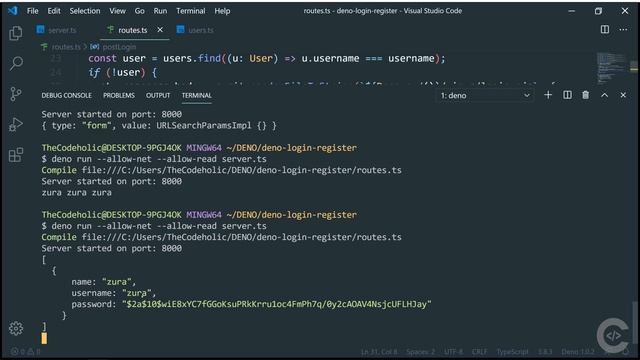Open Source Control view
This screenshot has width=640, height=360.
click(16, 94)
